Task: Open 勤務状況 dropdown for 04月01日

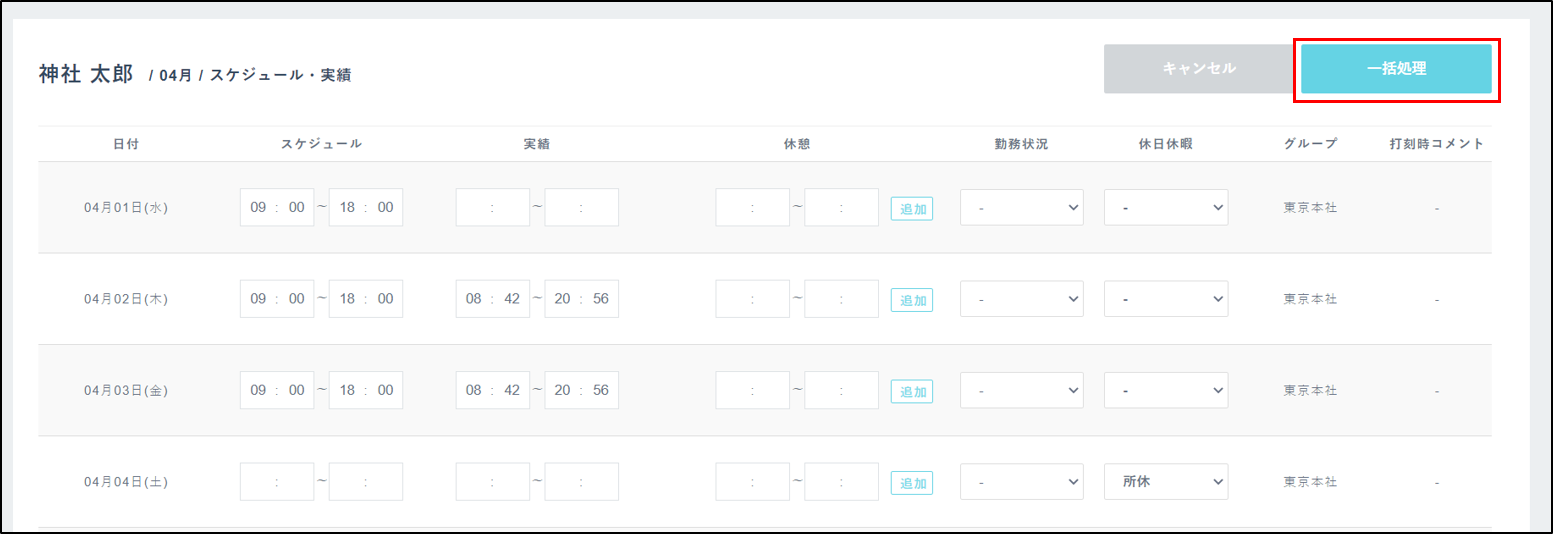Action: [x=1022, y=207]
